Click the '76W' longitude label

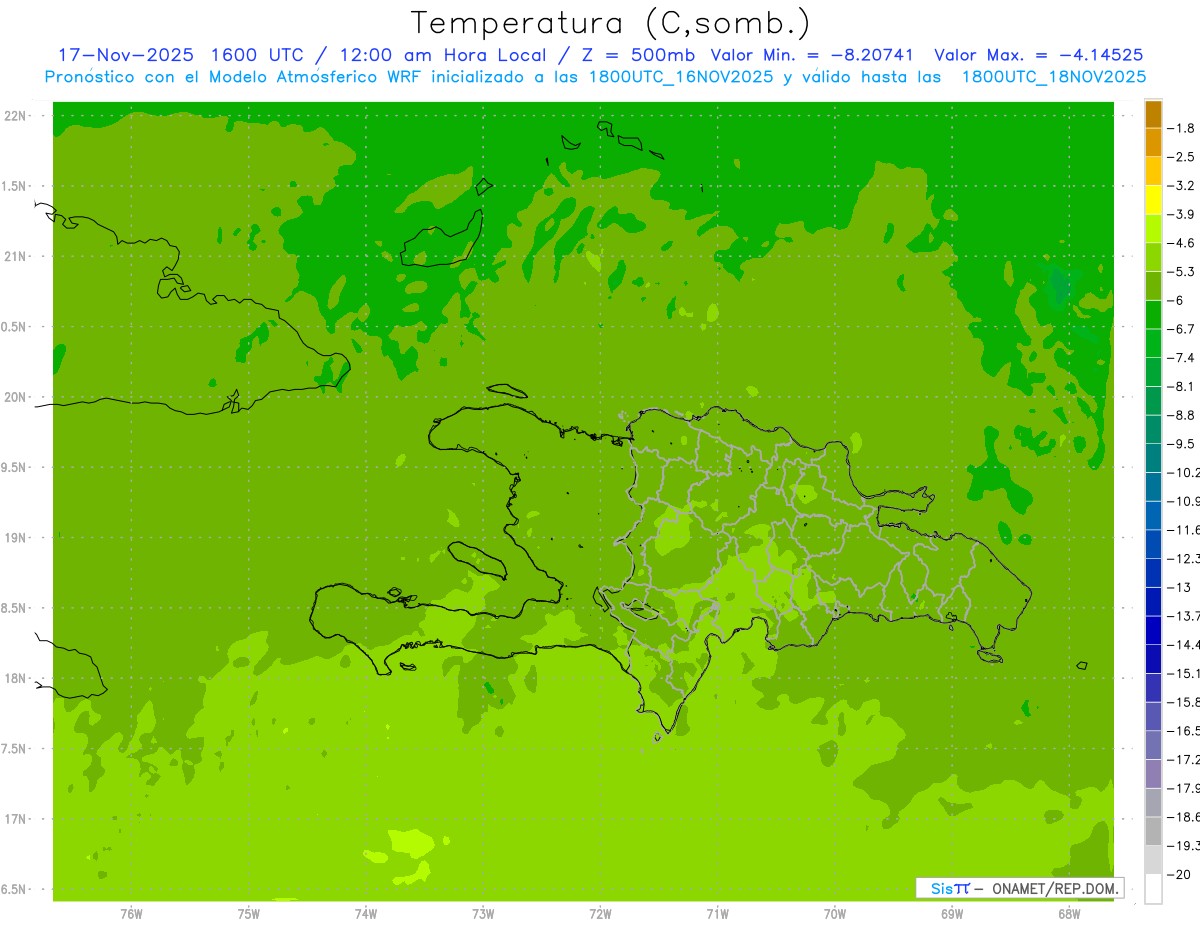[131, 914]
